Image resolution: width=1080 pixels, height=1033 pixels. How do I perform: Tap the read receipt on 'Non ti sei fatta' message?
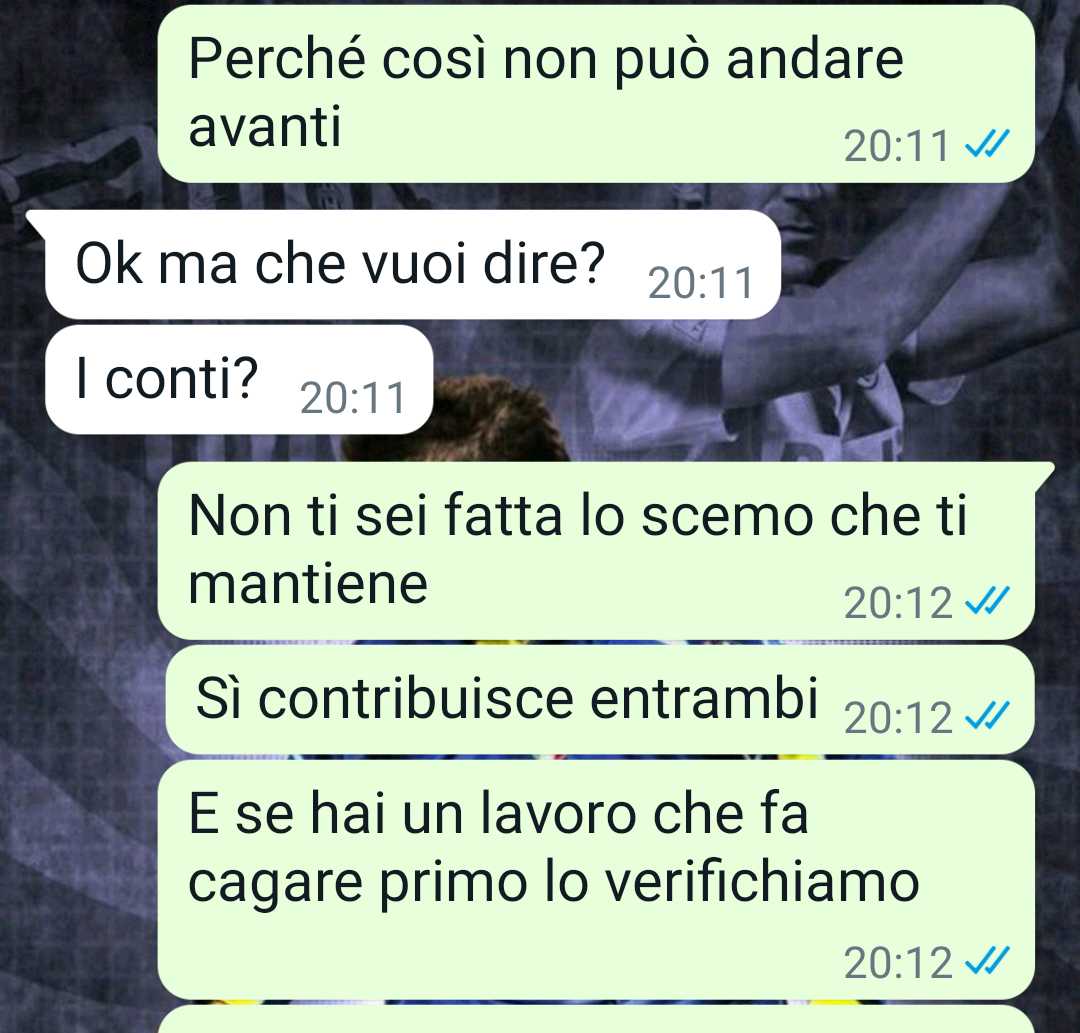point(987,601)
